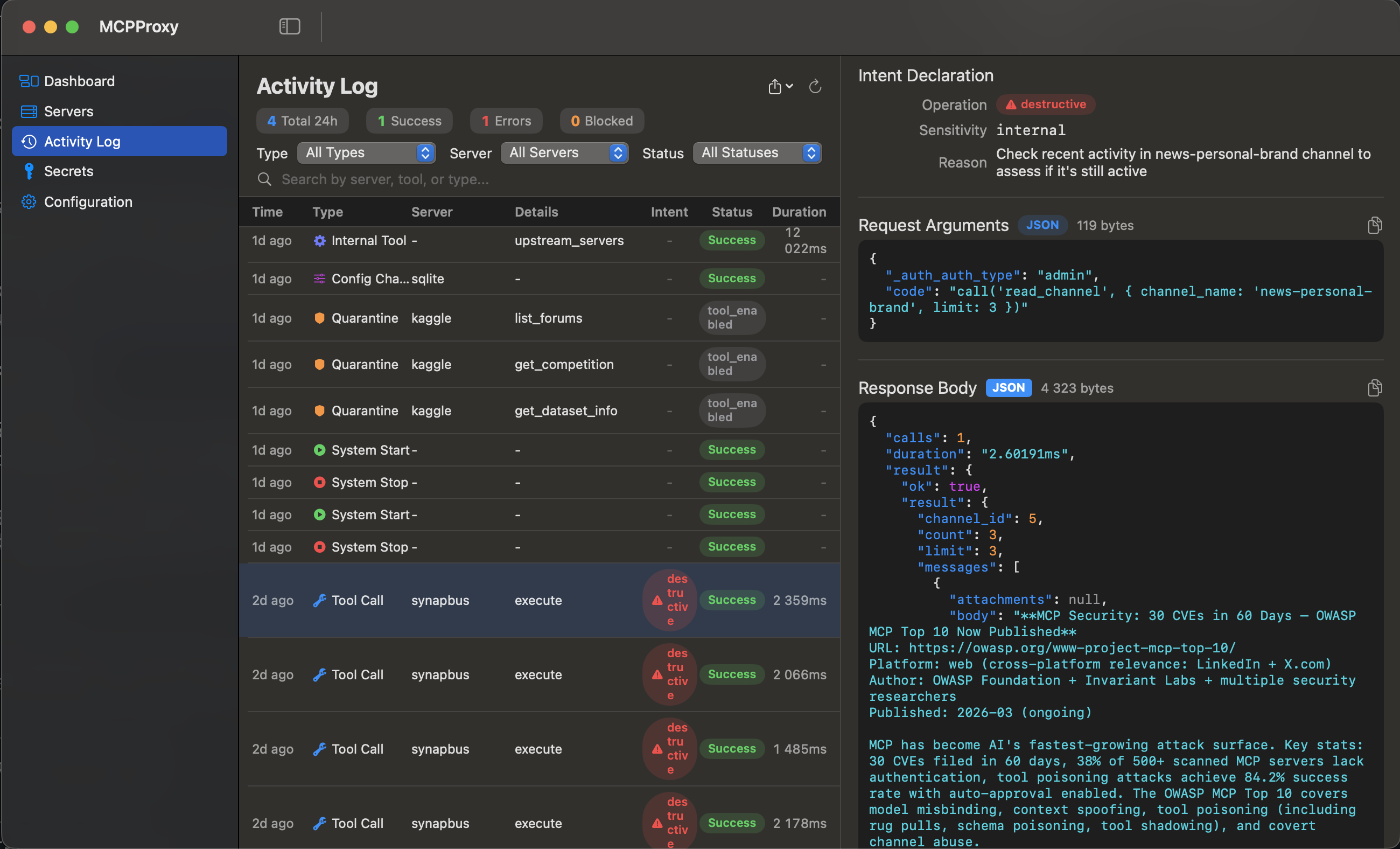
Task: Click the first System Stop red icon
Action: point(320,483)
